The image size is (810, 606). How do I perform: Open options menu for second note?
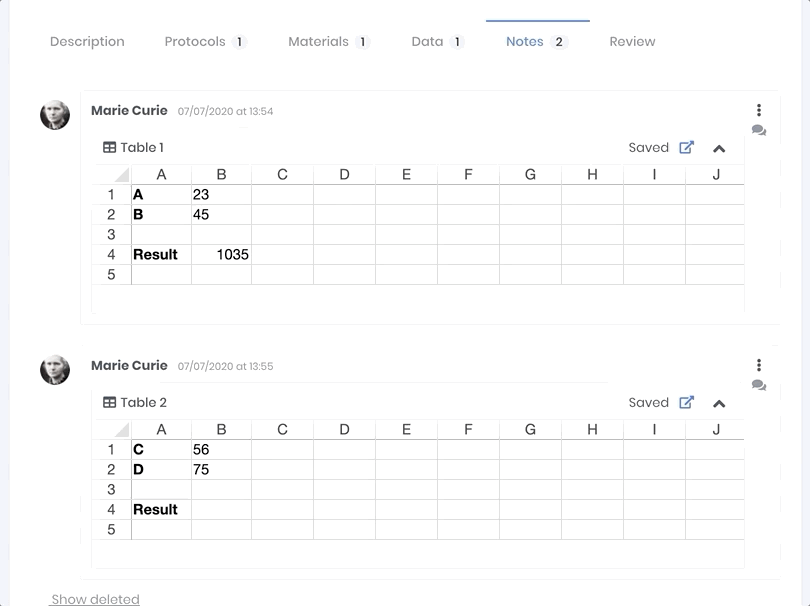point(759,365)
